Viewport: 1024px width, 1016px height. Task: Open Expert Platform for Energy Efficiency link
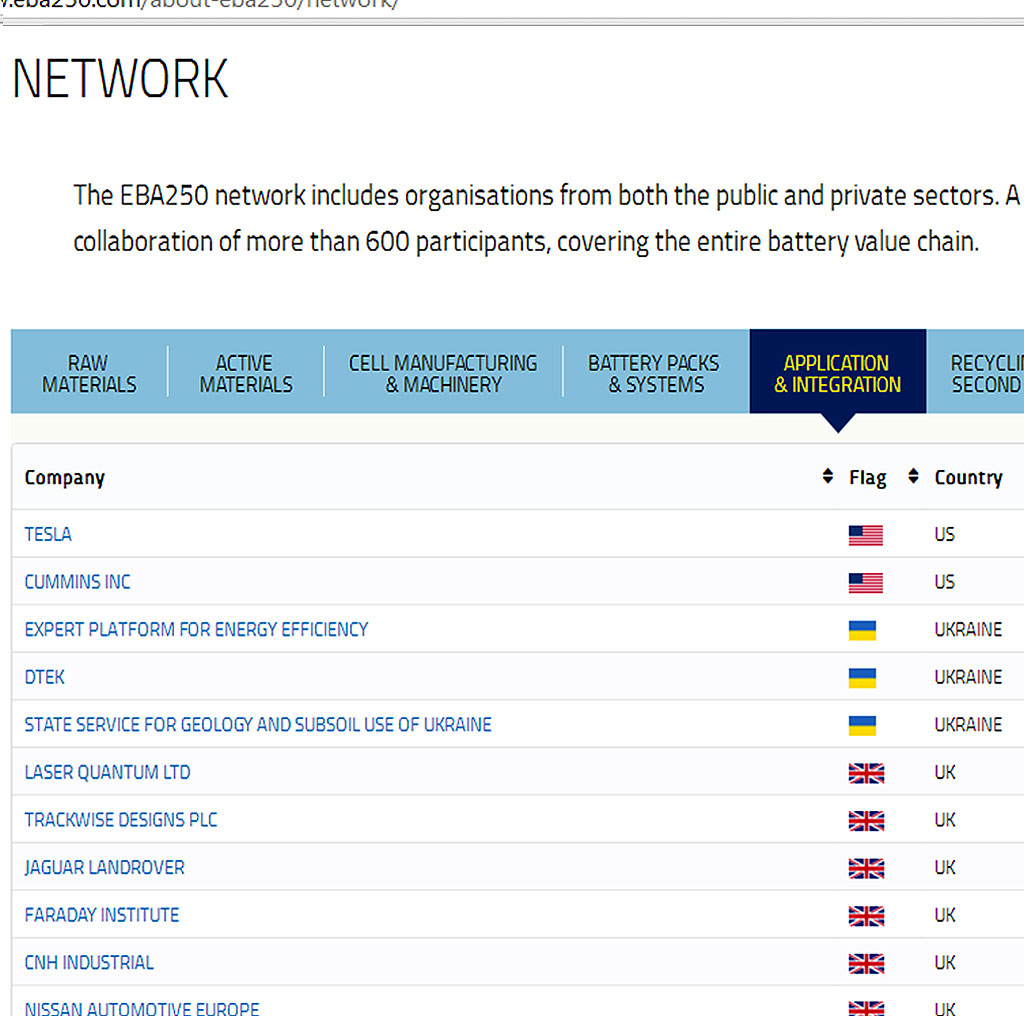click(197, 629)
